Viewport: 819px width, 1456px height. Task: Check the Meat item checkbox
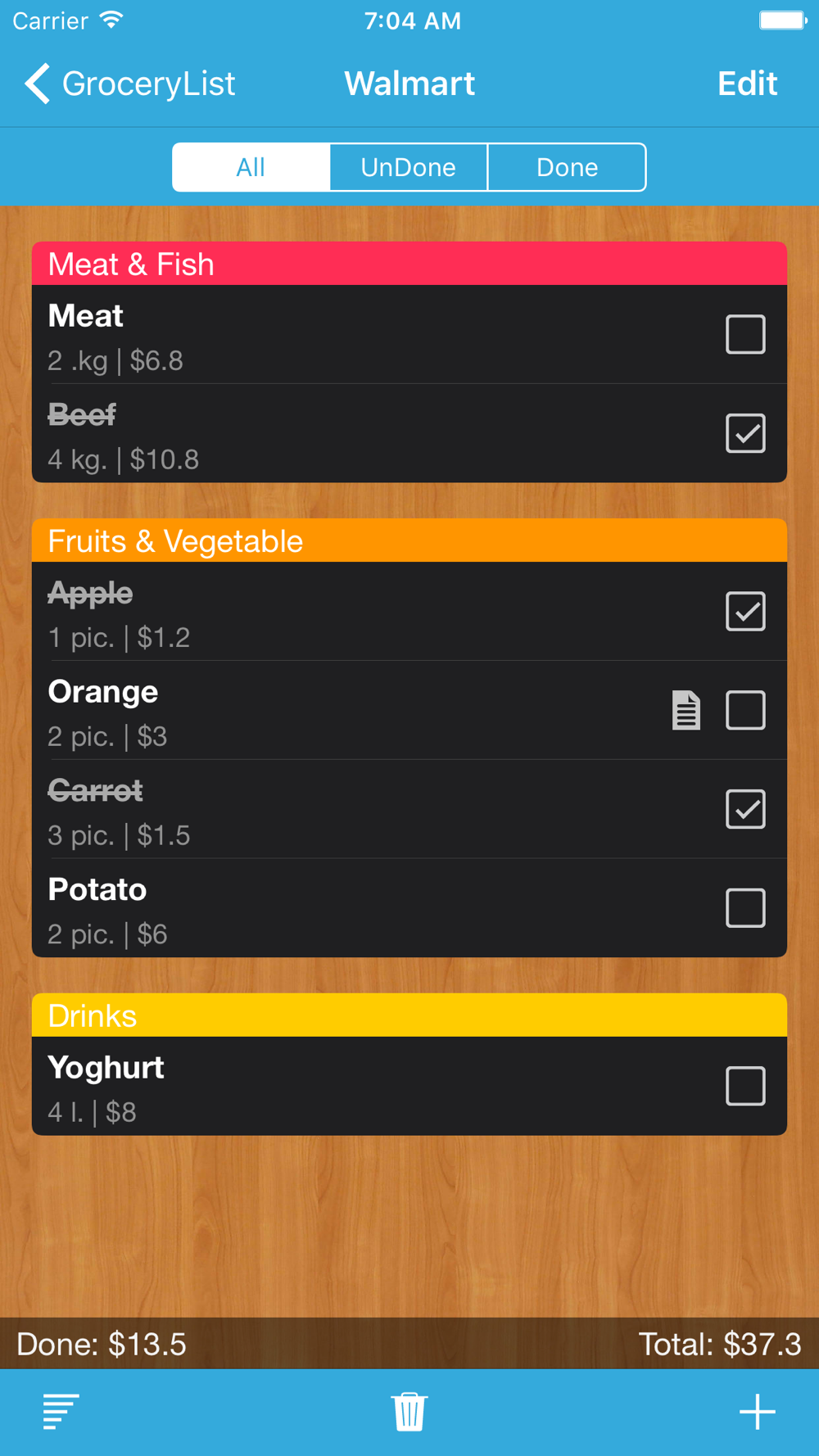click(x=745, y=334)
